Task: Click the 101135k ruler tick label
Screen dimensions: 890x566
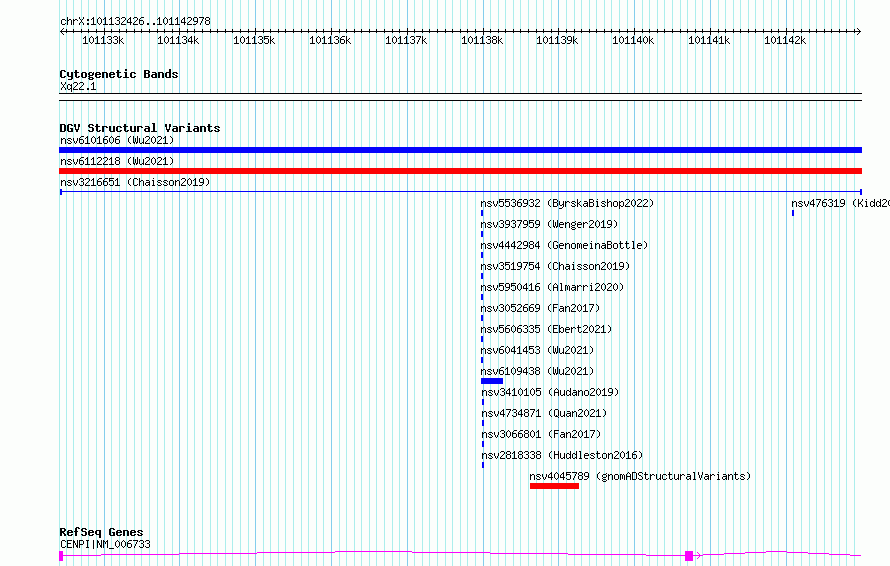Action: tap(254, 40)
